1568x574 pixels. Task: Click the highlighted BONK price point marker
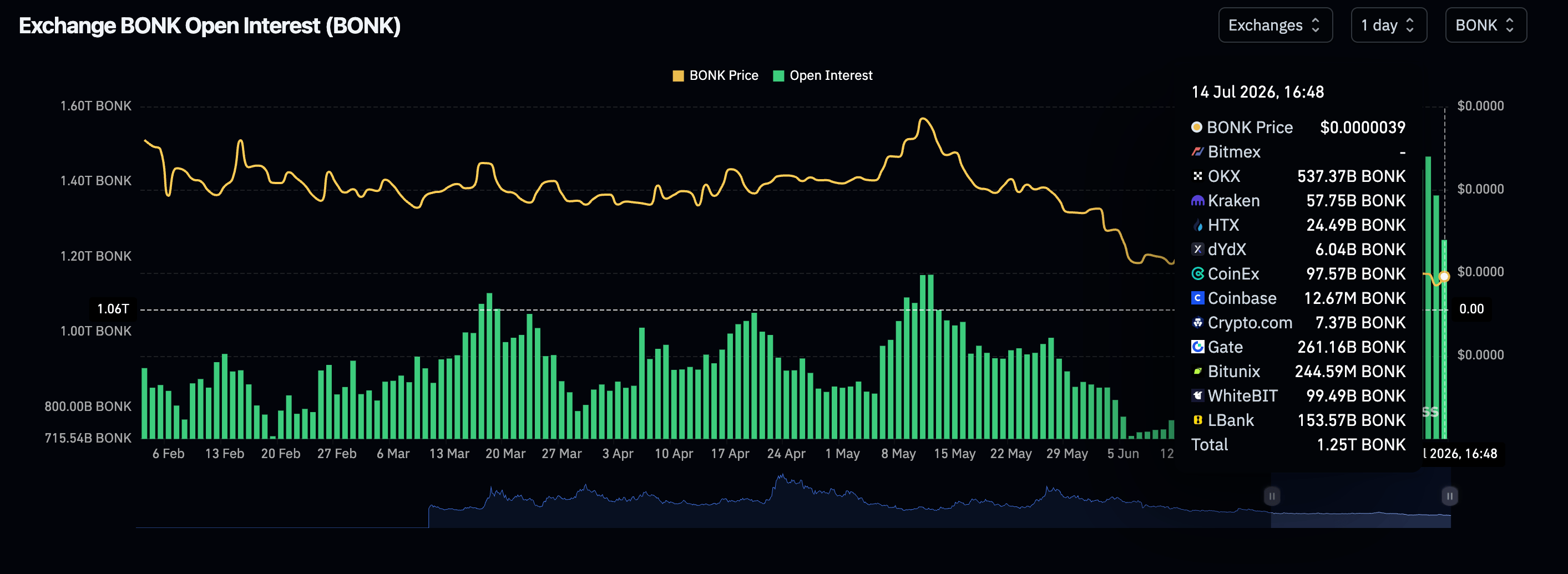(x=1444, y=276)
